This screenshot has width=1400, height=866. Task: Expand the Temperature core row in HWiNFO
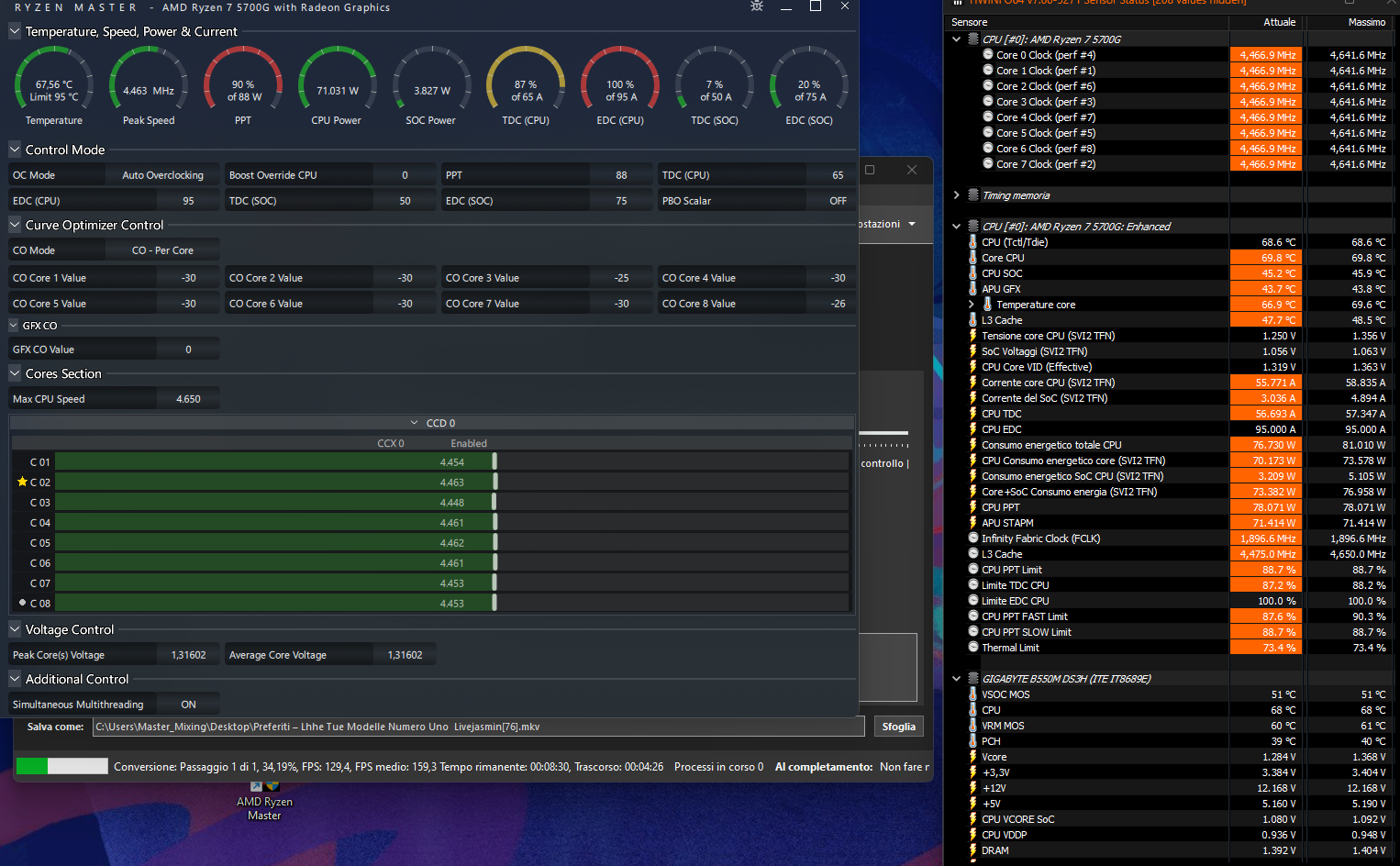coord(971,304)
